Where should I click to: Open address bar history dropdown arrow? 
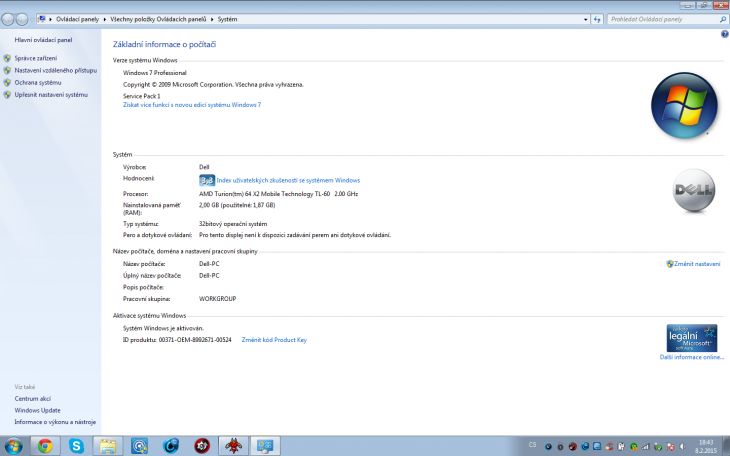[x=586, y=19]
